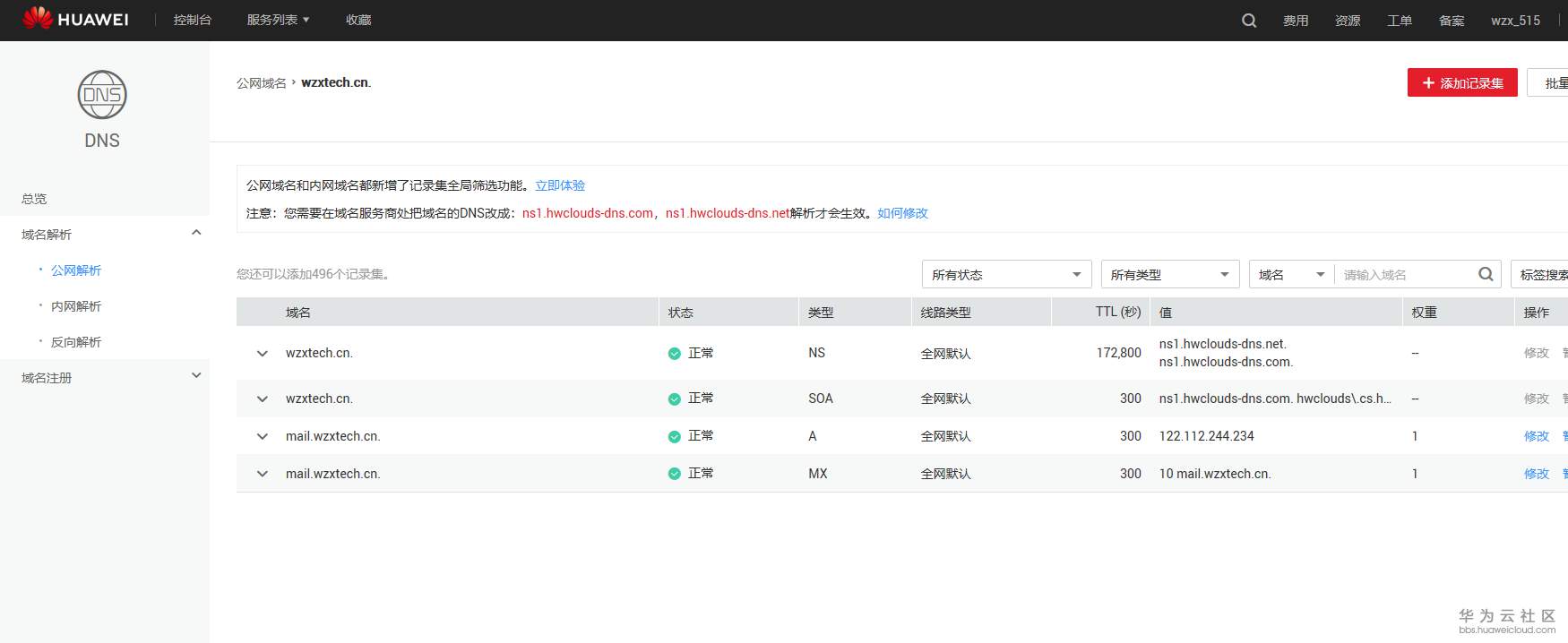Click green status icon of SOA record

pos(675,399)
